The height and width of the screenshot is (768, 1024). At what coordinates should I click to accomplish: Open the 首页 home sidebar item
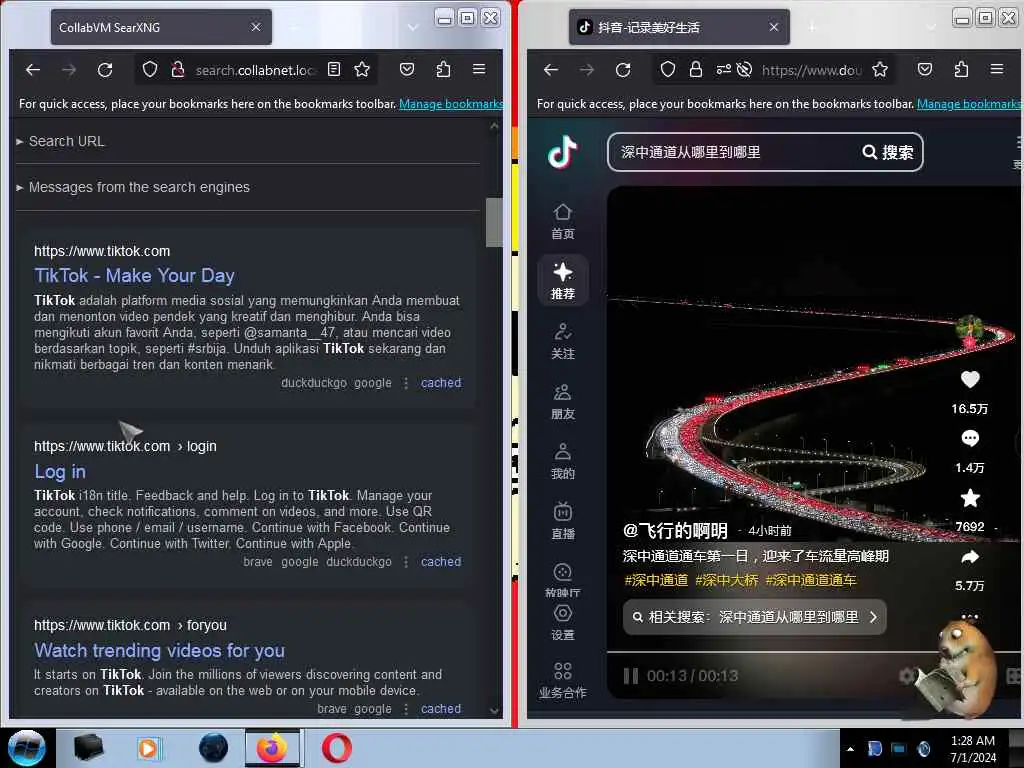click(x=562, y=221)
